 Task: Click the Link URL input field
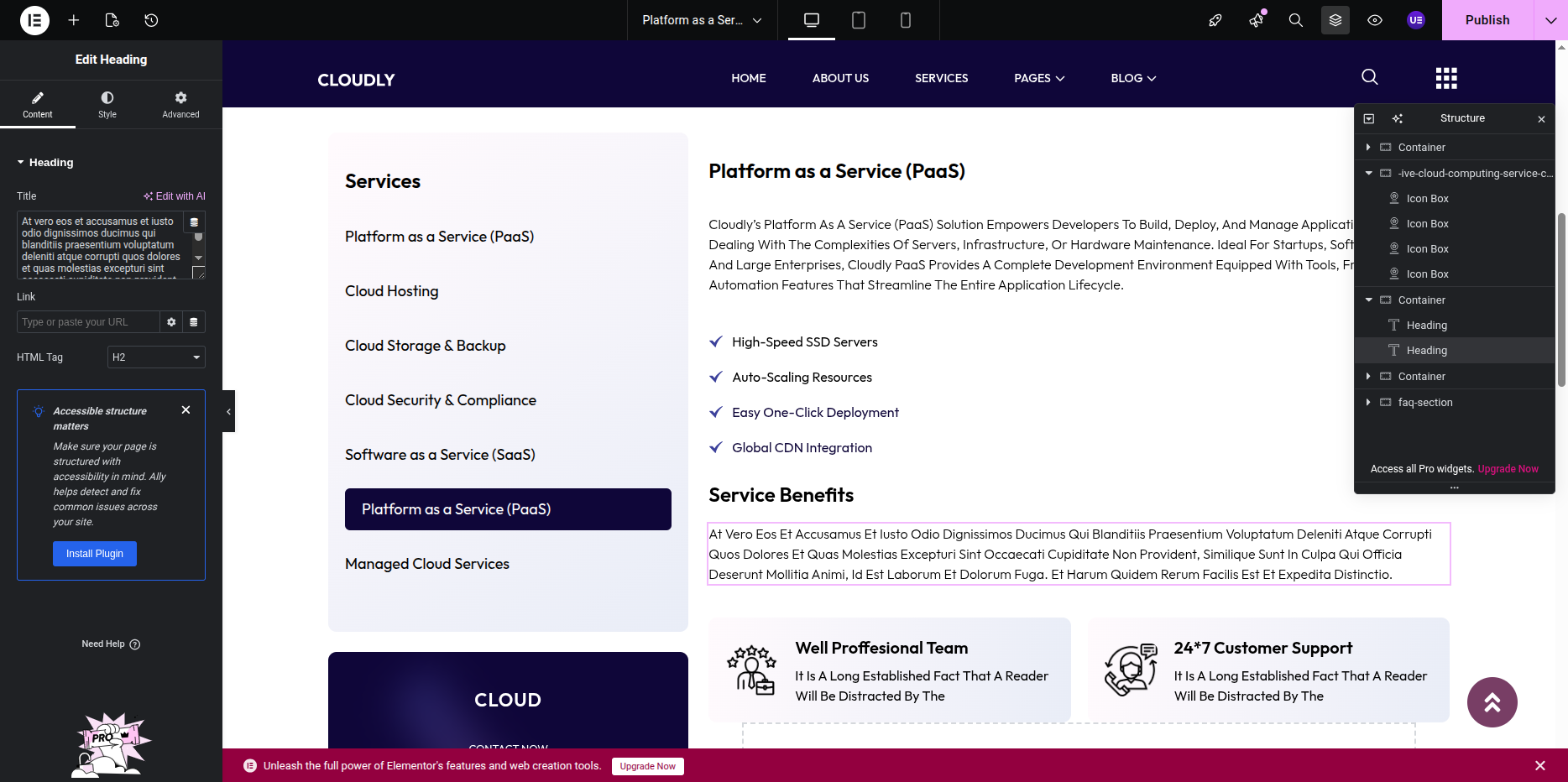(88, 322)
